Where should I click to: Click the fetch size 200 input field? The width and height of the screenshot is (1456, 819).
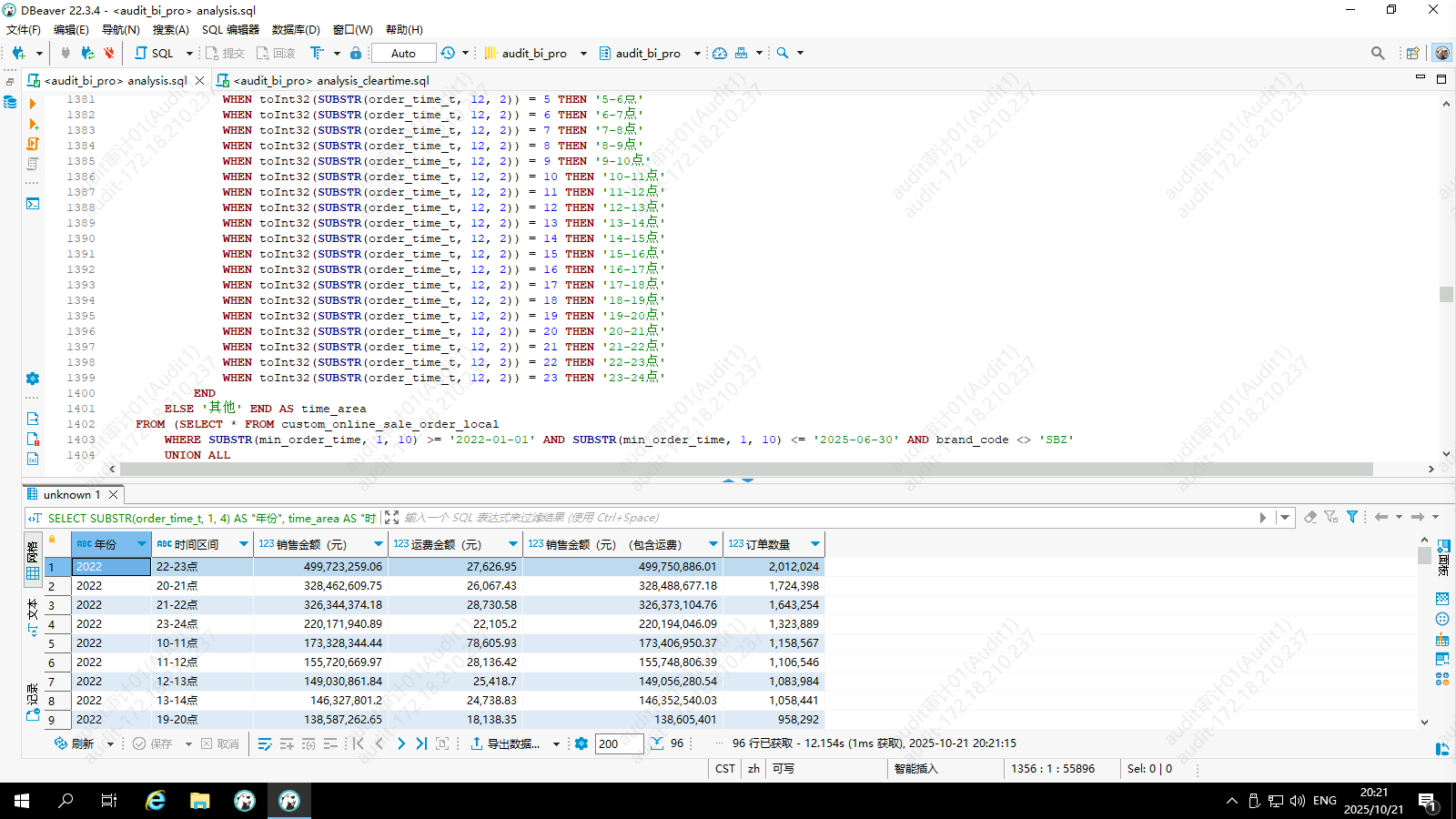[619, 743]
